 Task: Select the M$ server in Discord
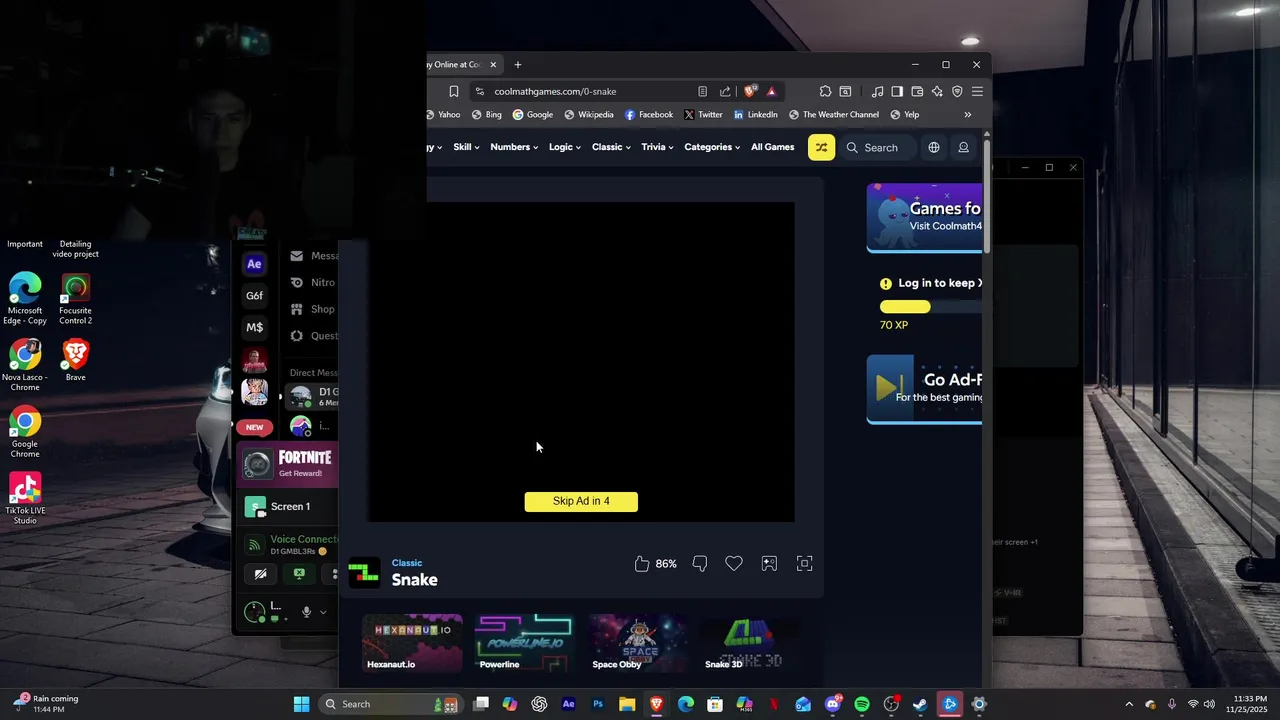(x=254, y=327)
